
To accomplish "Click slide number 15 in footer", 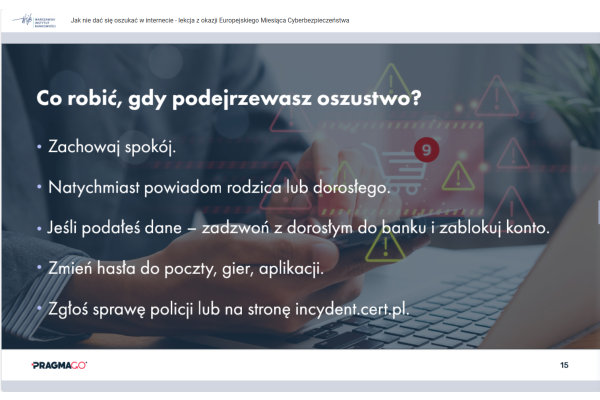I will point(564,365).
